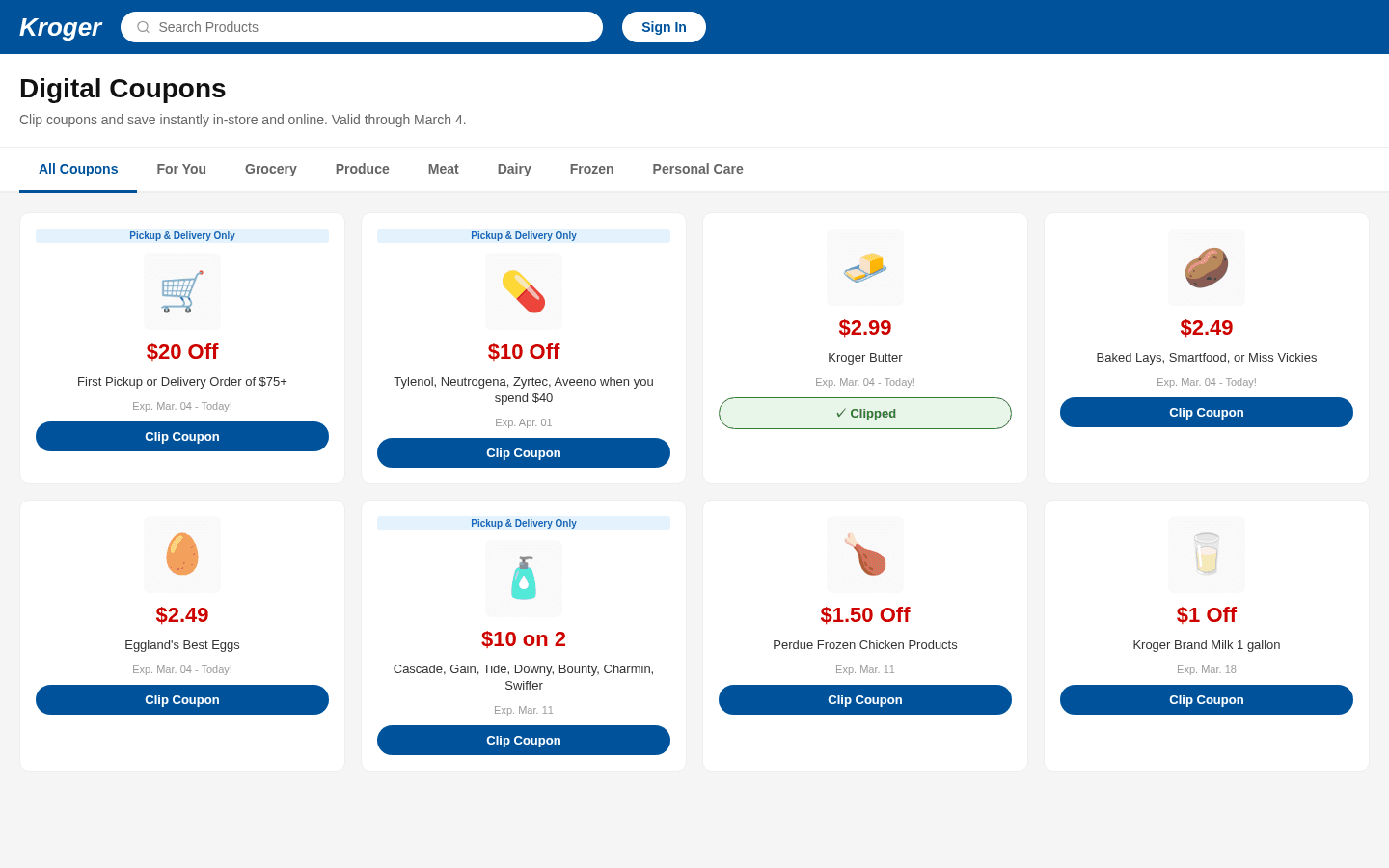Click the milk glass icon on the Kroger Milk coupon

pos(1206,554)
